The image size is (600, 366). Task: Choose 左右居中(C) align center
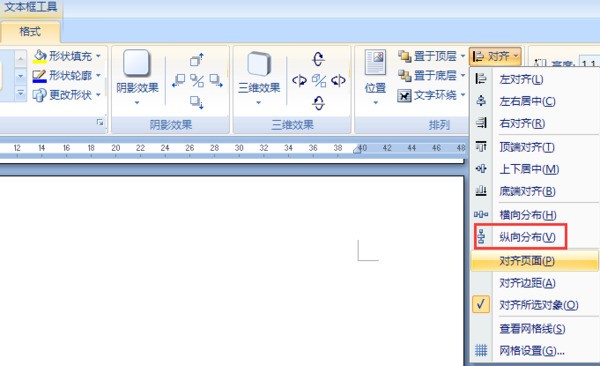(535, 101)
